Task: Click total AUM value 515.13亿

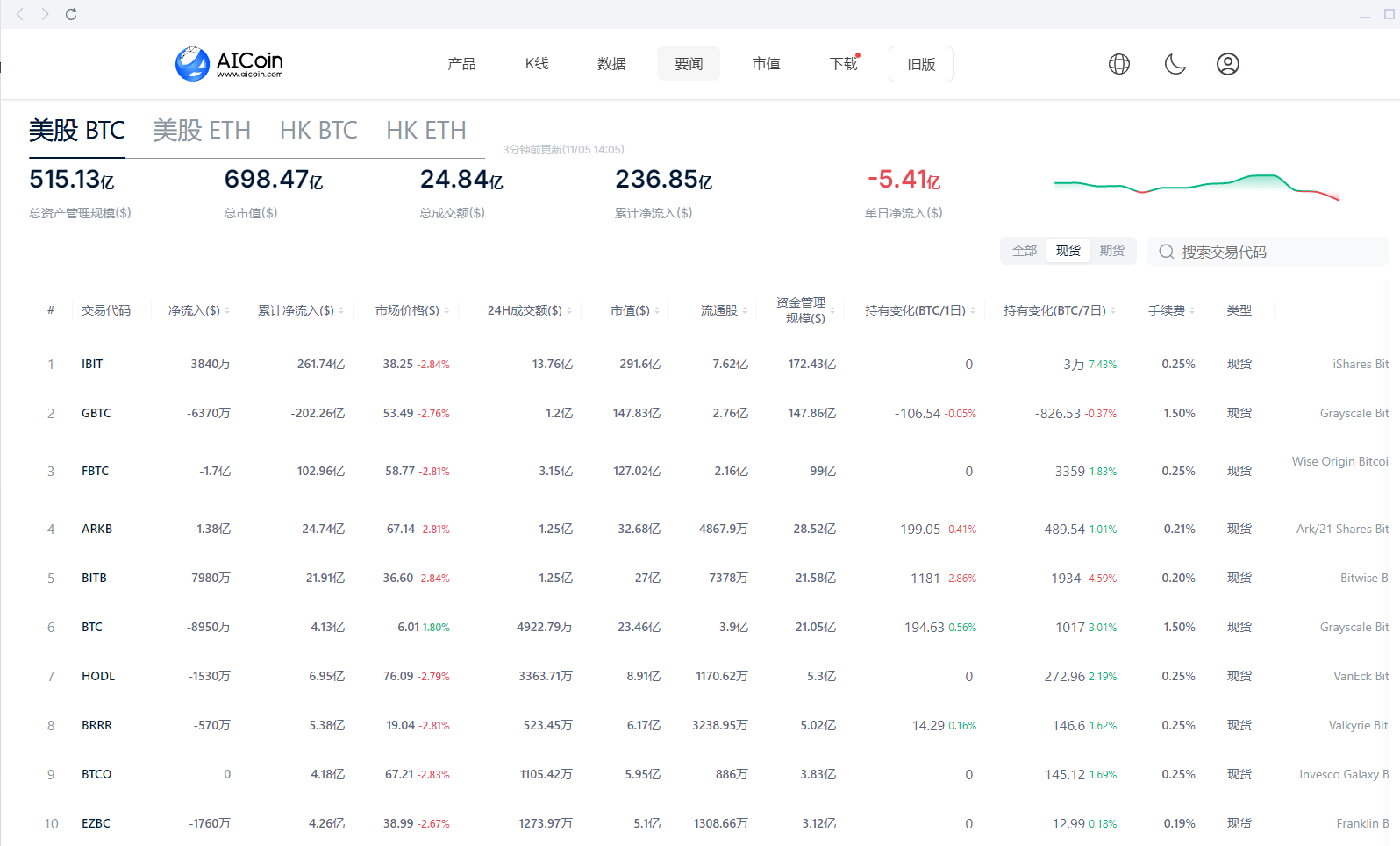Action: [x=72, y=180]
